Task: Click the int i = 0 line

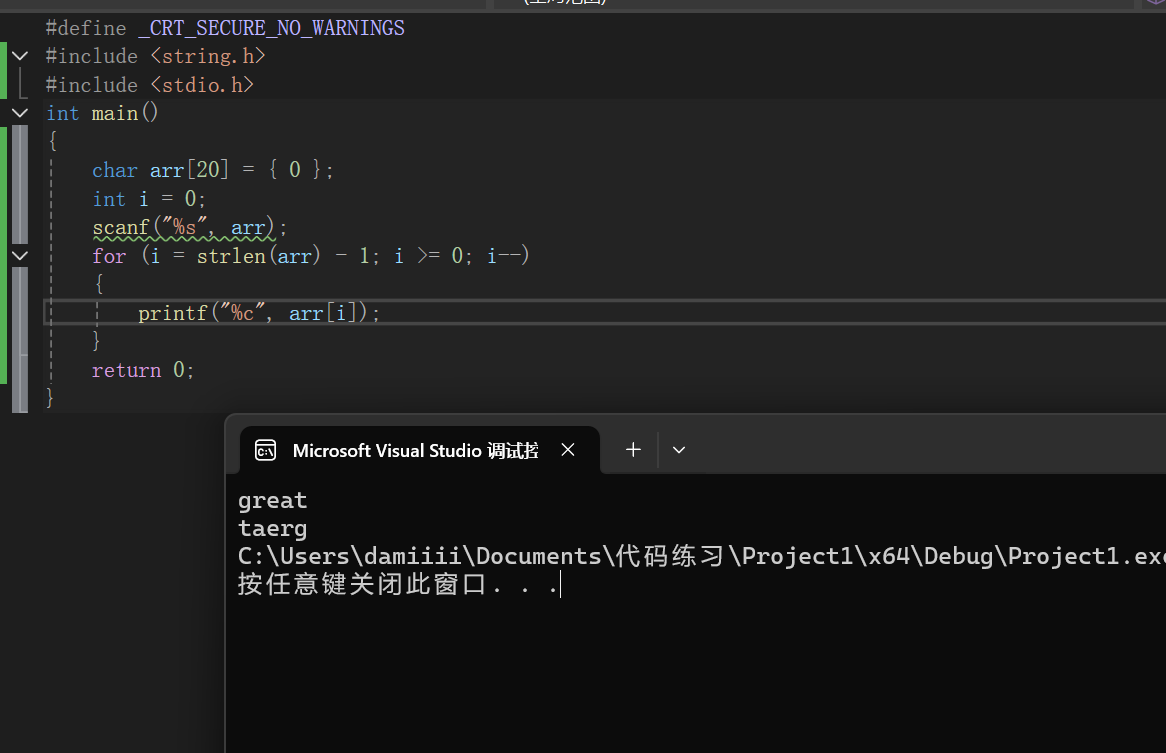Action: (x=149, y=199)
